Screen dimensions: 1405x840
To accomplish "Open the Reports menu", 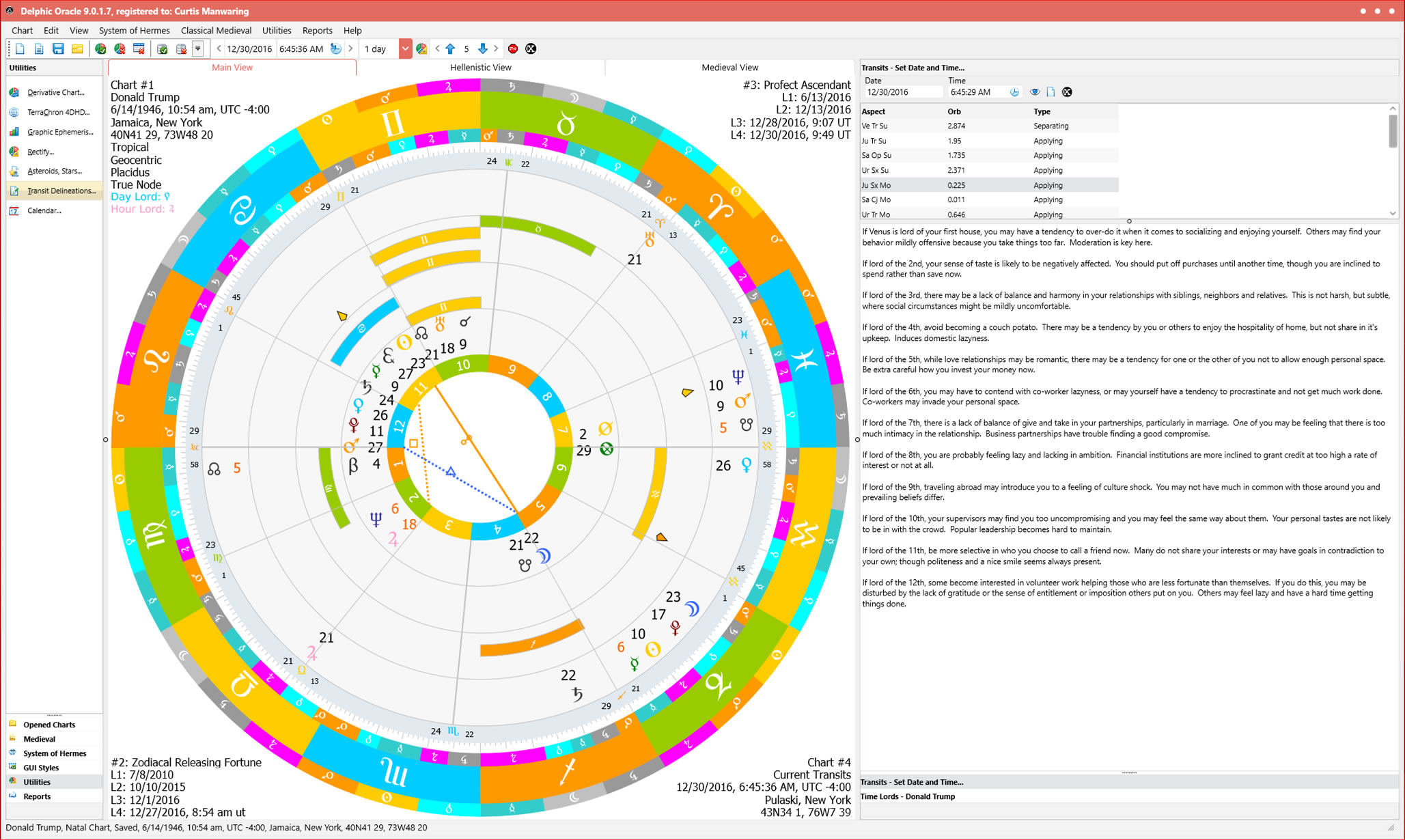I will click(x=317, y=31).
